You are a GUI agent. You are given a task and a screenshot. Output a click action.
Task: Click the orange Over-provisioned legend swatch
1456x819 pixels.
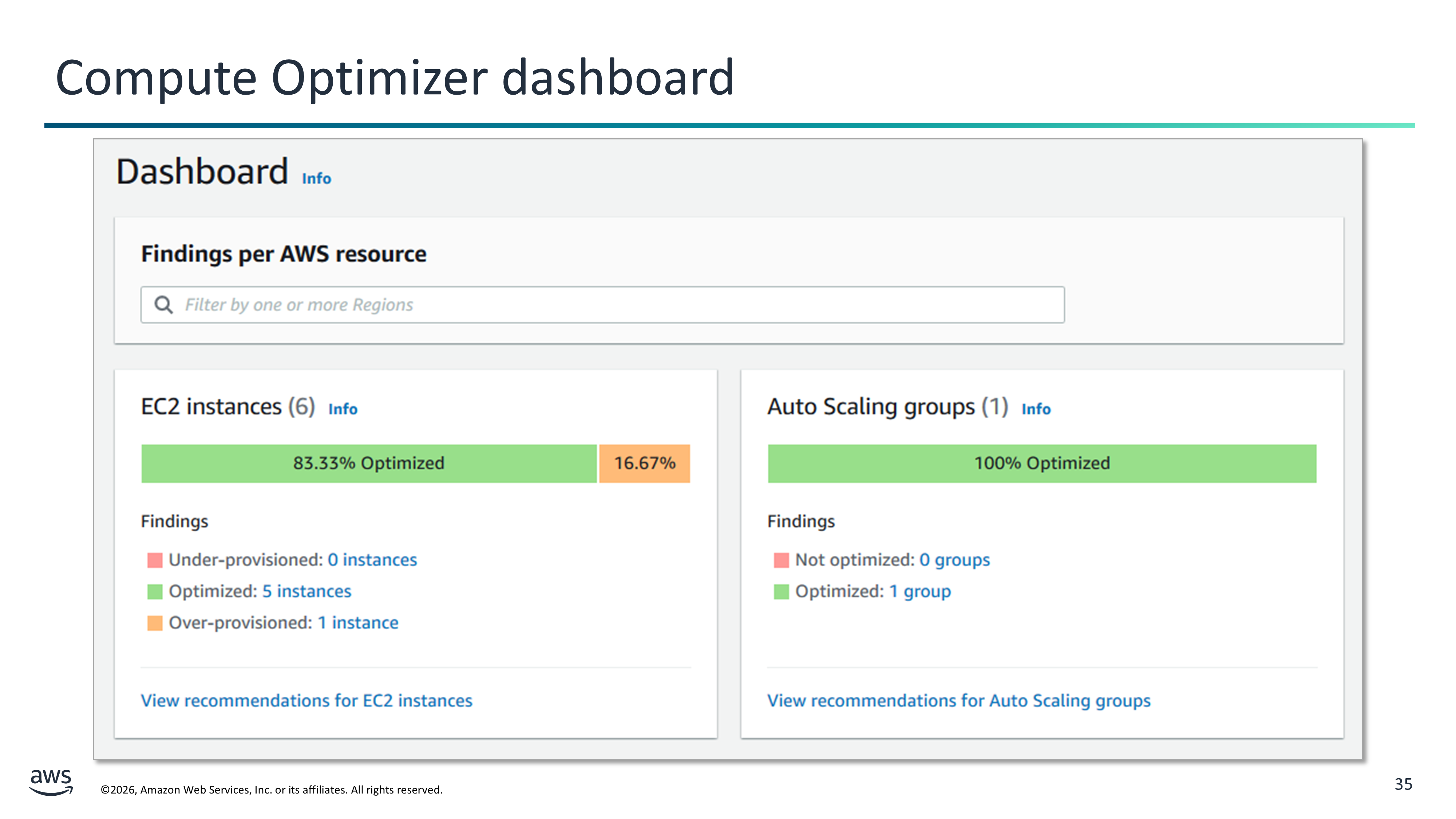pyautogui.click(x=154, y=623)
